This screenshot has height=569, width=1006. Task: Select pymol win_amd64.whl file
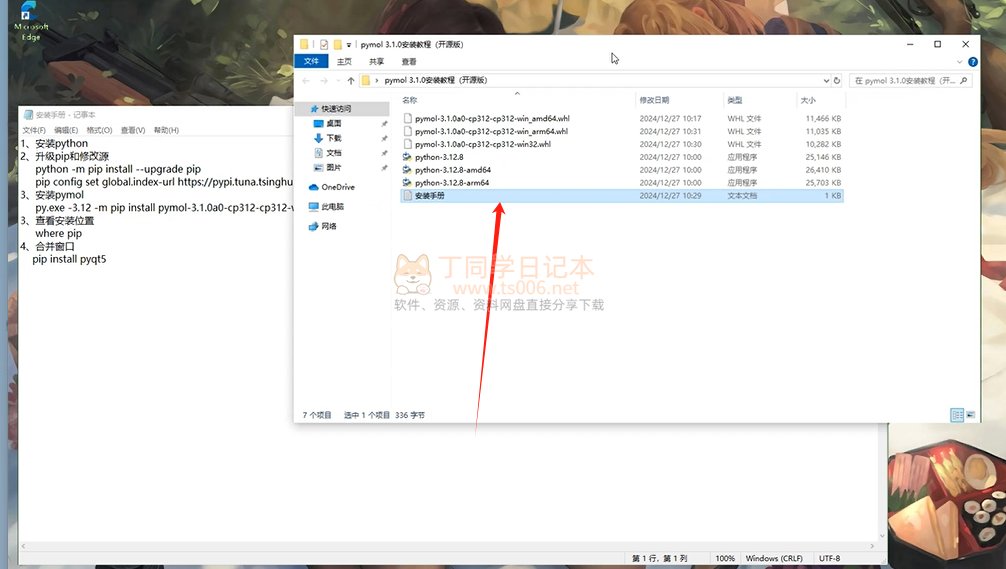pyautogui.click(x=491, y=118)
